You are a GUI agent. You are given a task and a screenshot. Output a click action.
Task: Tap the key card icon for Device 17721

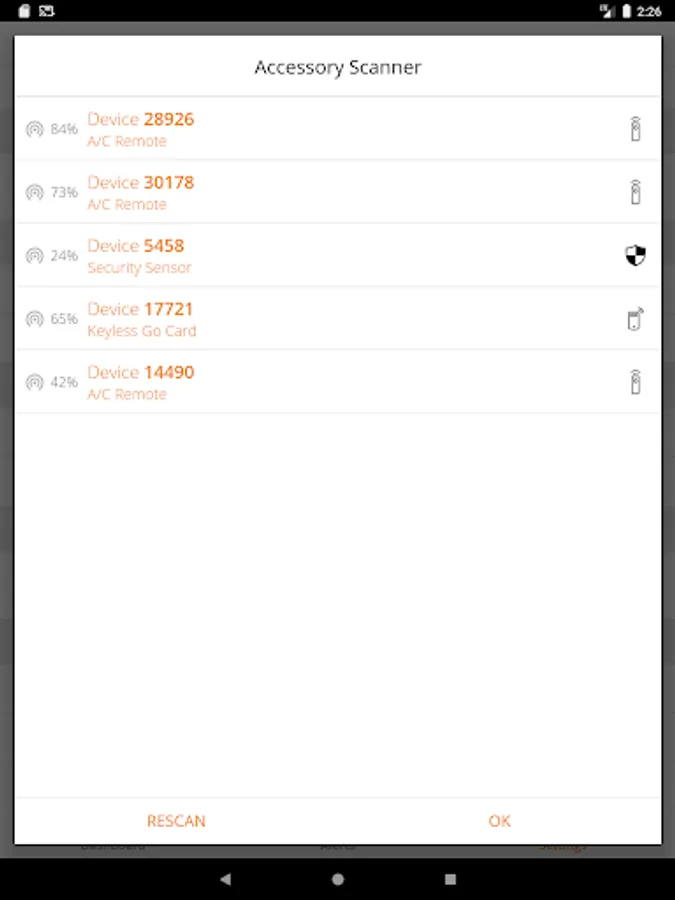[635, 319]
